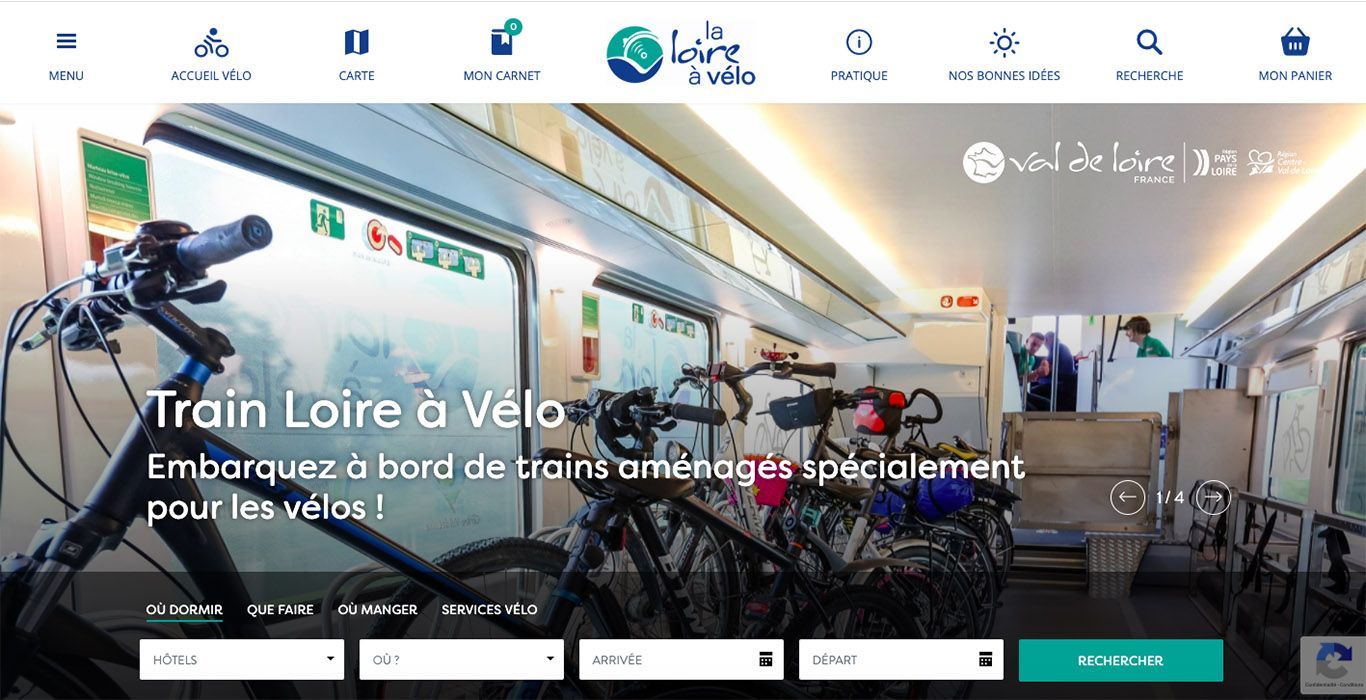
Task: Open the Carte map icon
Action: (356, 42)
